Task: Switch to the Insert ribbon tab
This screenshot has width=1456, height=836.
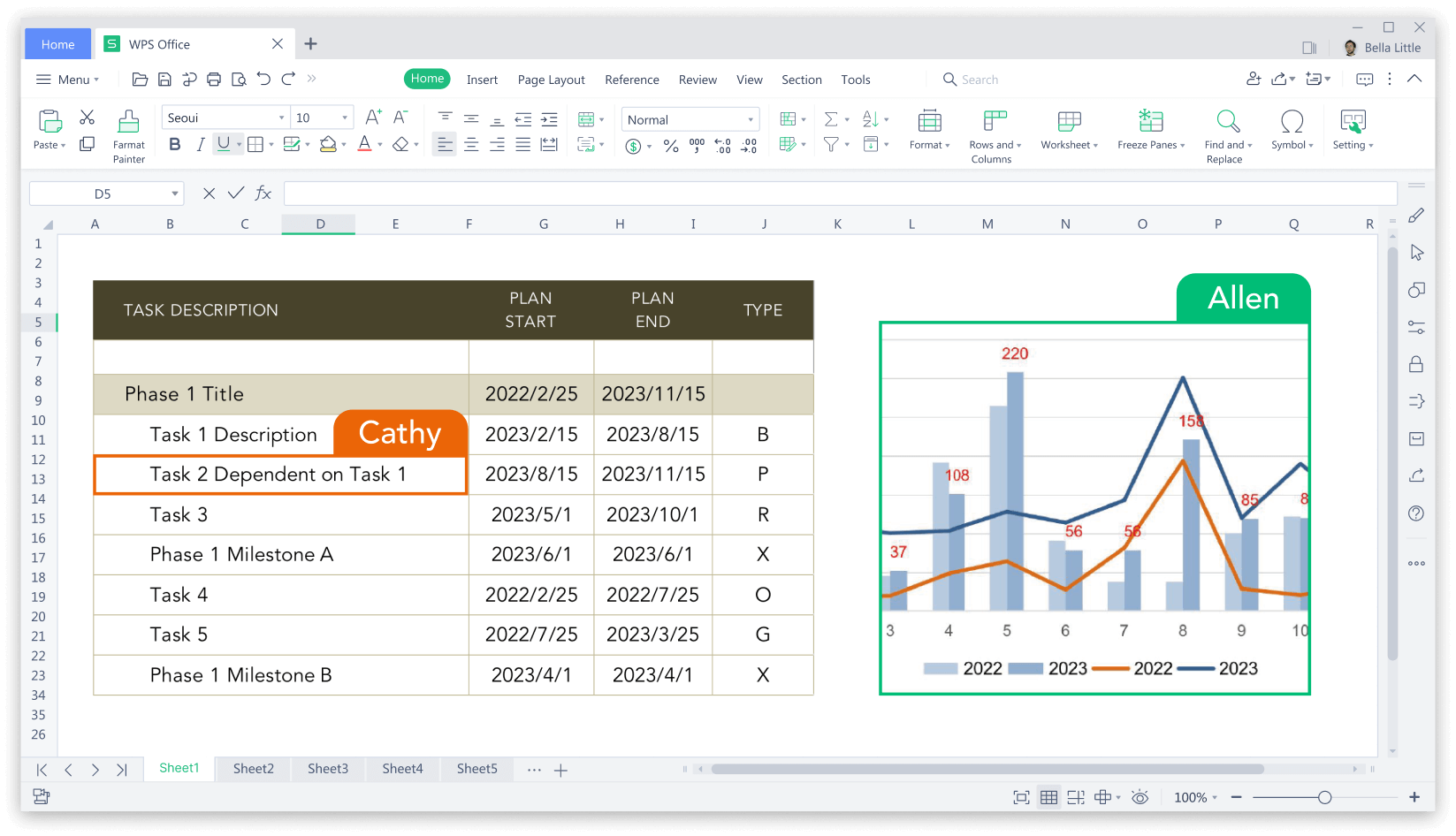Action: (482, 80)
